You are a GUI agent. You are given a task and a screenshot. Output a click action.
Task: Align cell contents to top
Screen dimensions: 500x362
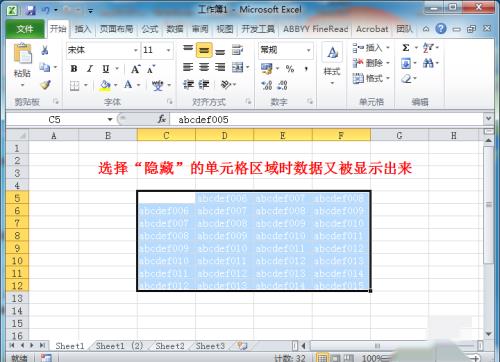point(188,50)
